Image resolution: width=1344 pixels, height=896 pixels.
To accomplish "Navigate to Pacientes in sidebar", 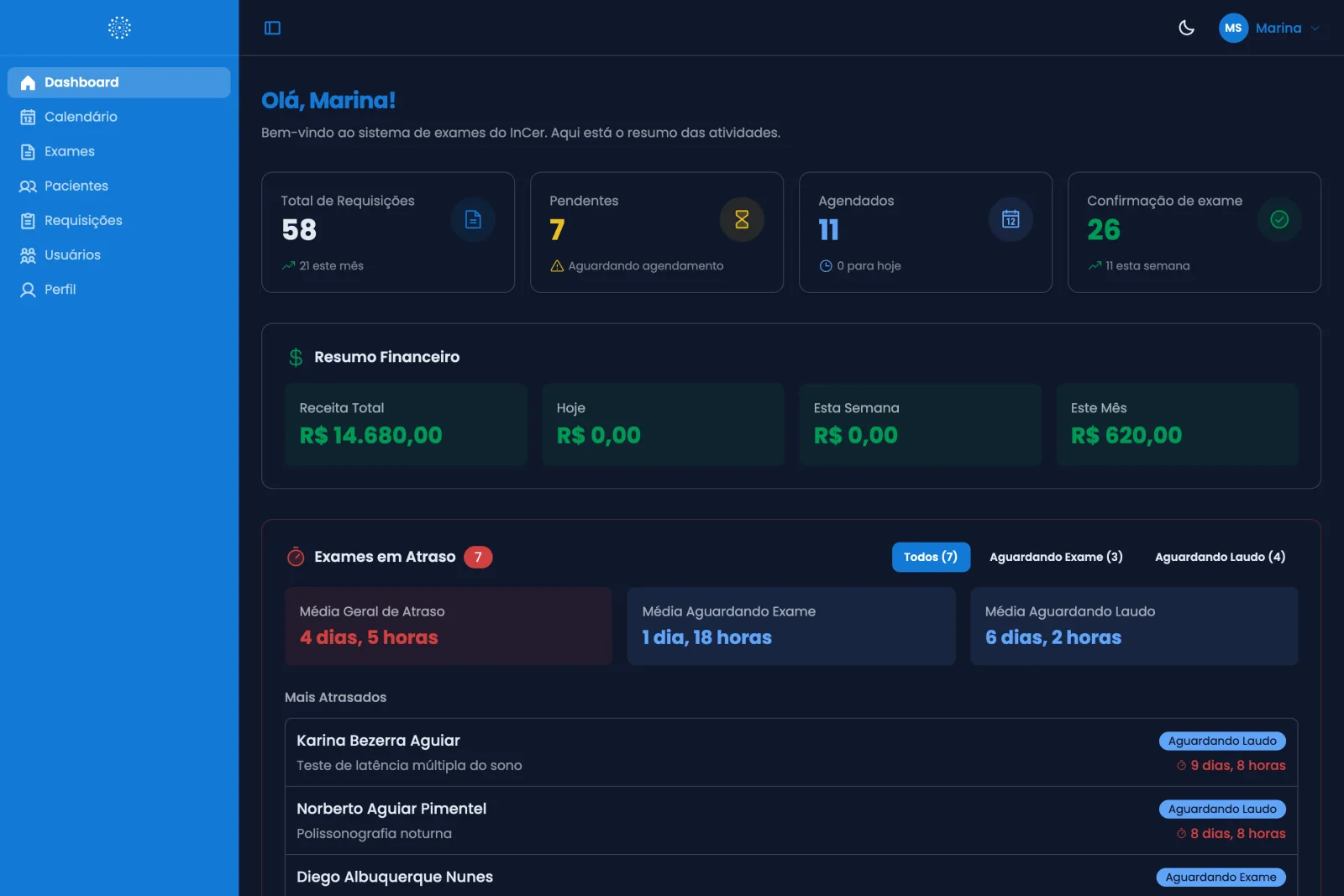I will (x=119, y=186).
